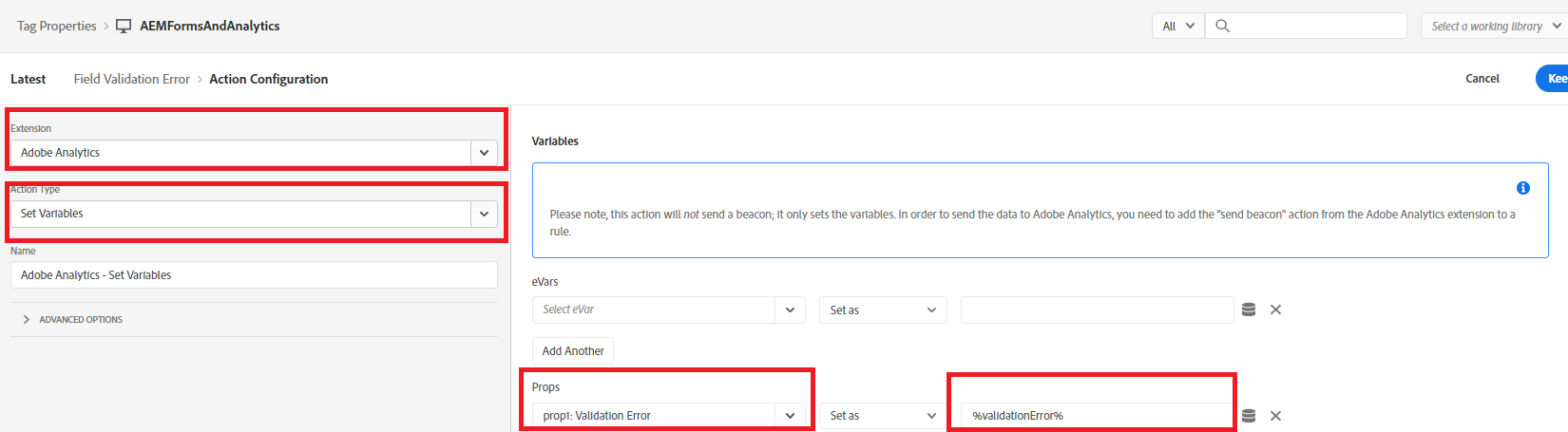Click Action Configuration breadcrumb text

269,79
